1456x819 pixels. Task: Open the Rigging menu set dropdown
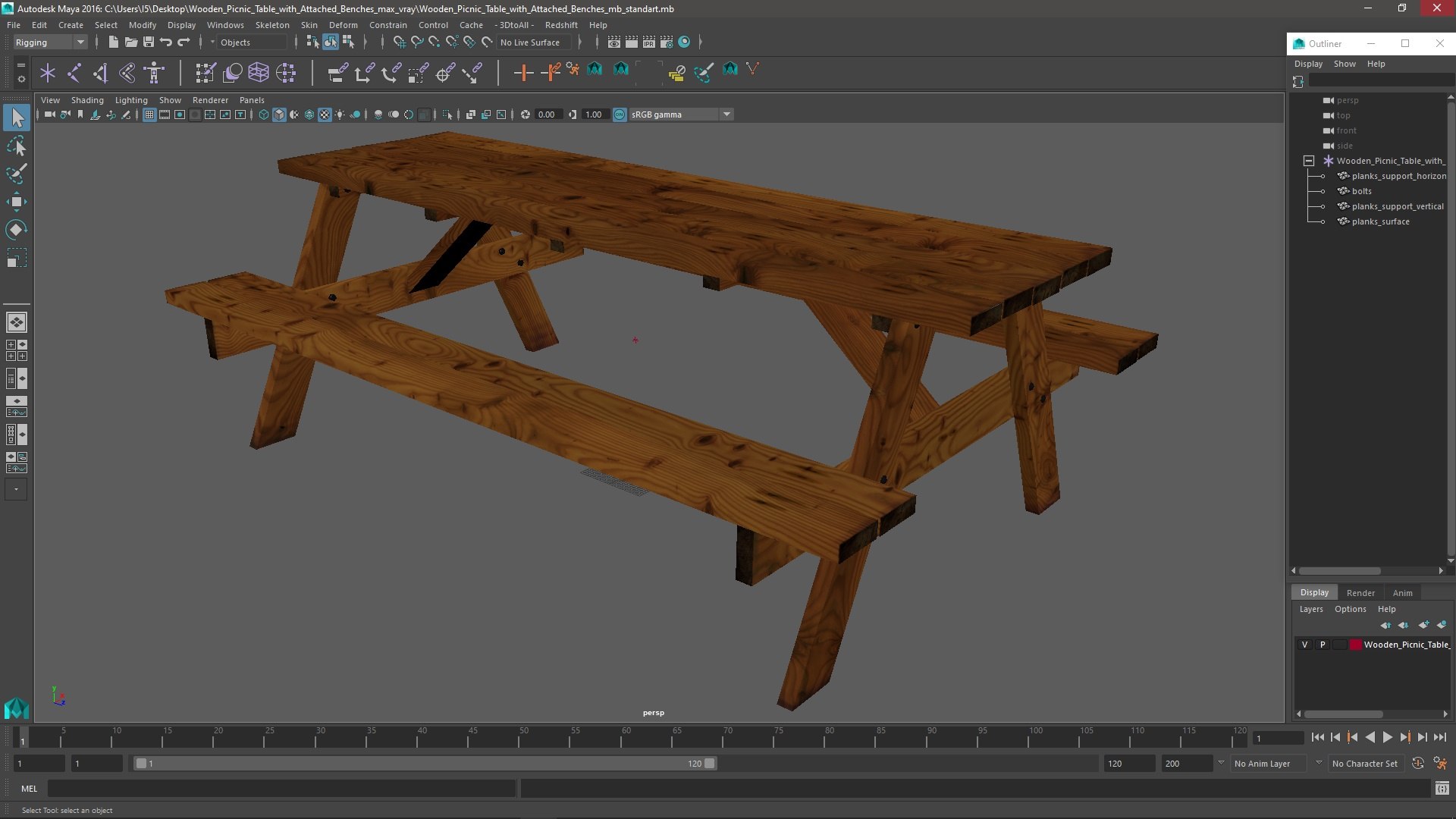coord(50,42)
